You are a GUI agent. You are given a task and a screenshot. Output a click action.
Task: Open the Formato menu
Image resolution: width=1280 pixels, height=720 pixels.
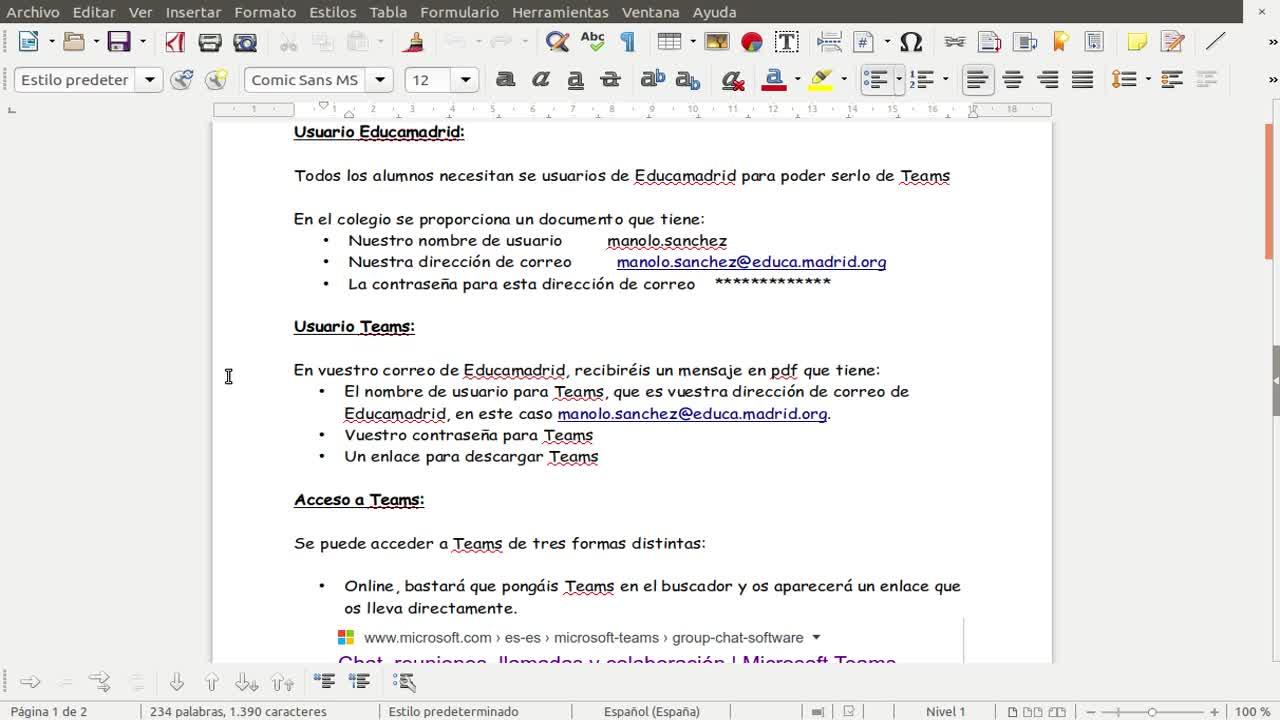tap(265, 12)
